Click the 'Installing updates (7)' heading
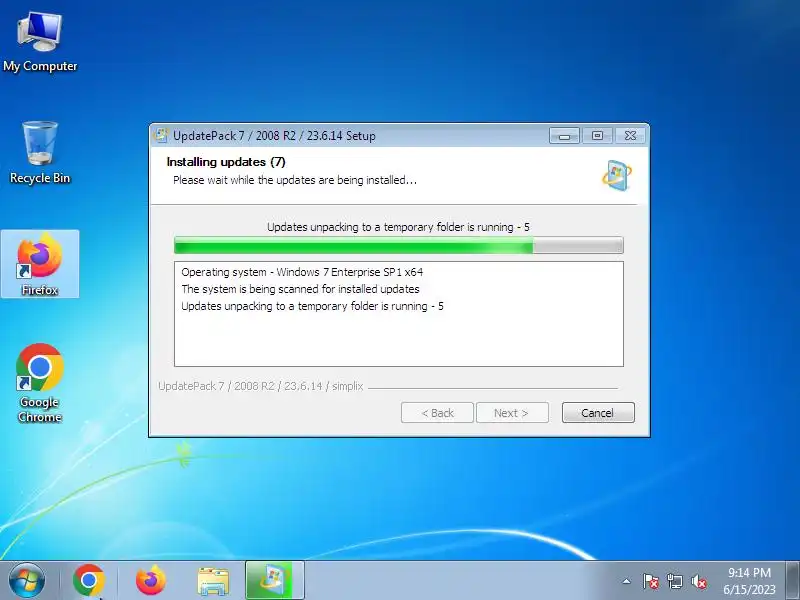Viewport: 800px width, 600px height. coord(226,162)
